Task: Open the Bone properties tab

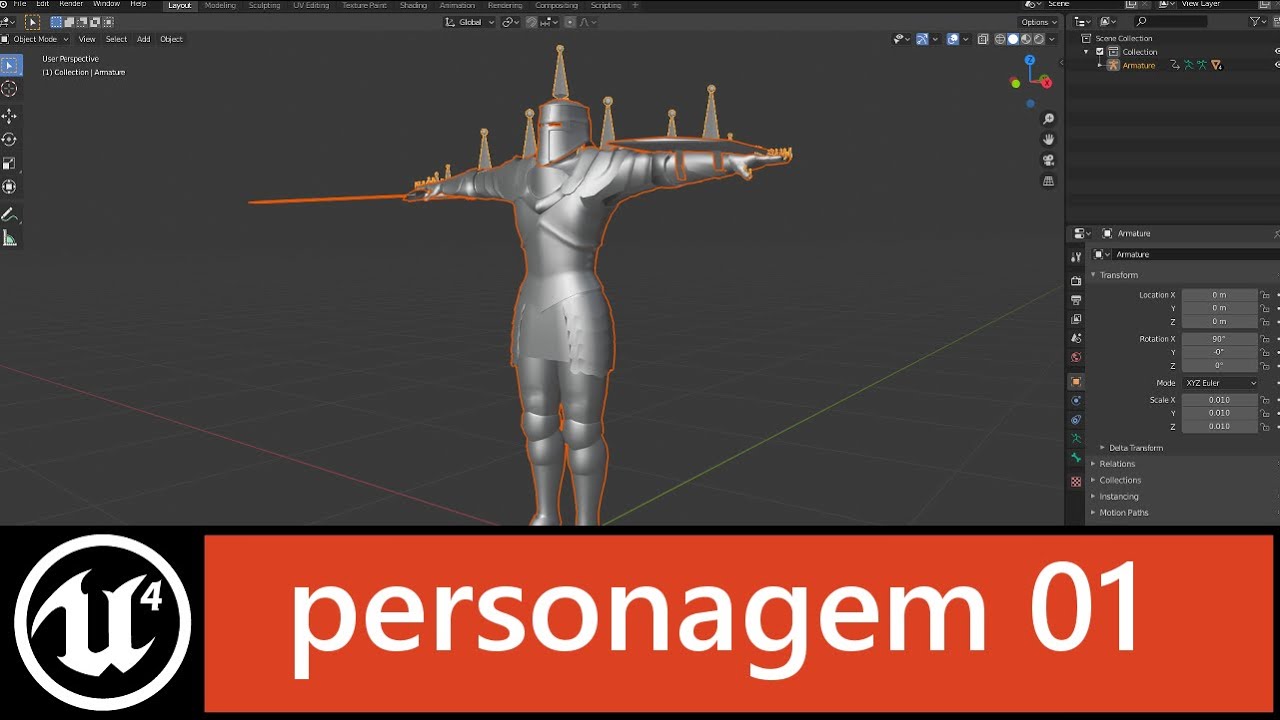Action: pyautogui.click(x=1076, y=458)
